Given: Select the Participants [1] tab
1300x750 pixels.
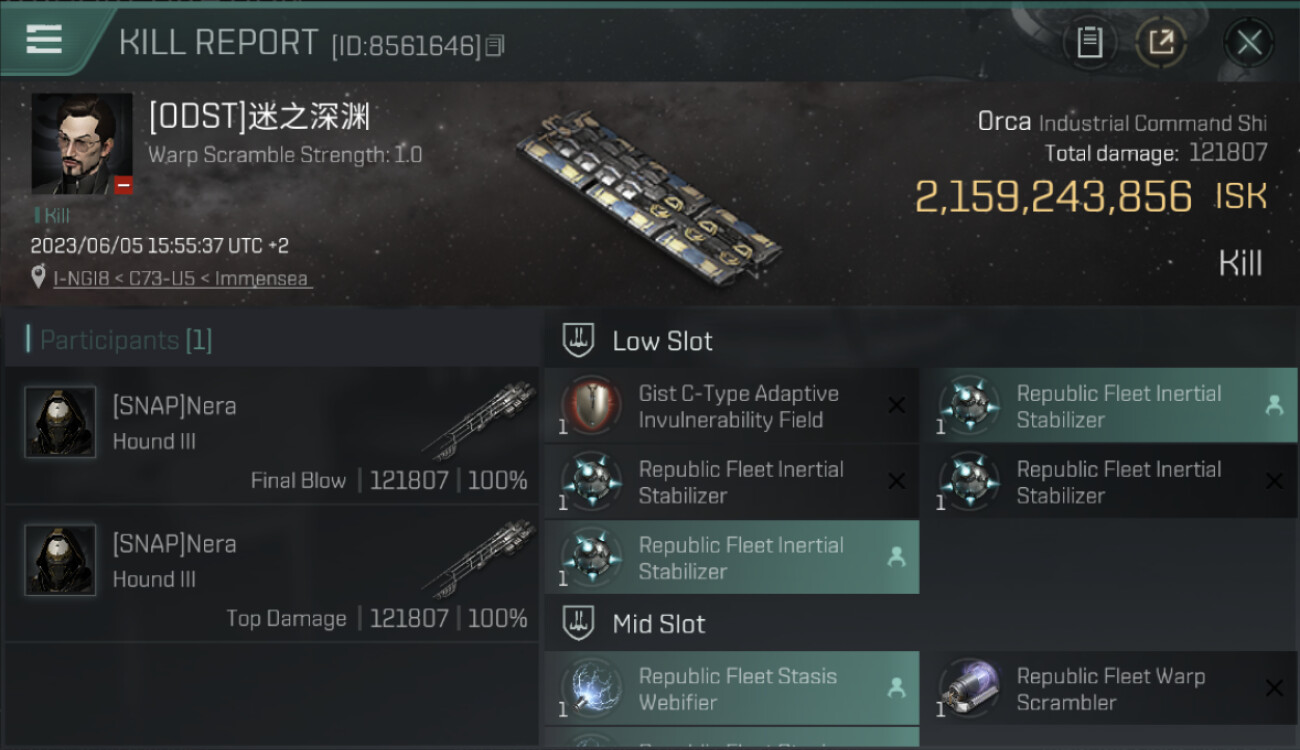Looking at the screenshot, I should coord(125,340).
